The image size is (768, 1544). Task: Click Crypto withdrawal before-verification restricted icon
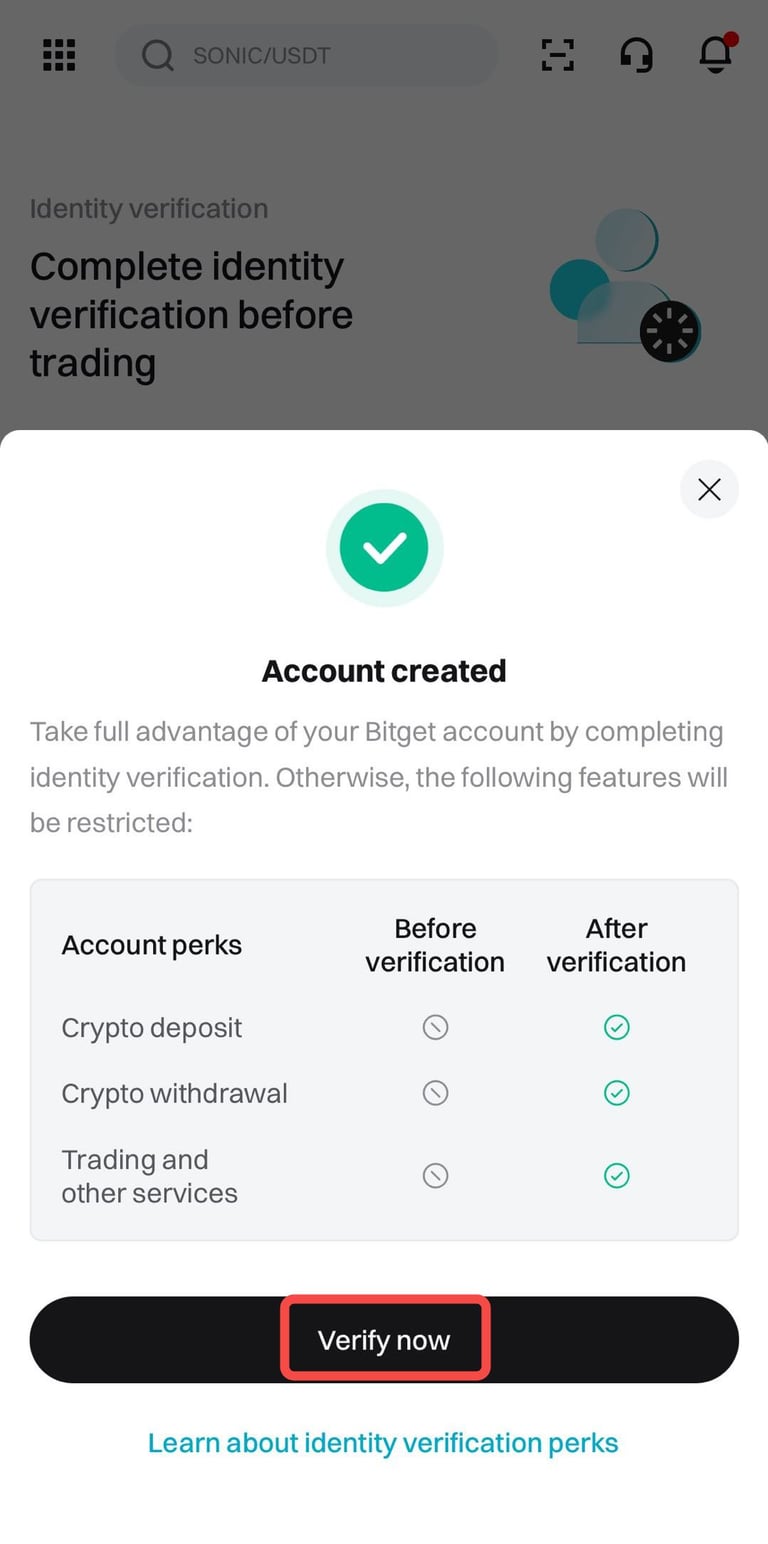[x=435, y=1093]
